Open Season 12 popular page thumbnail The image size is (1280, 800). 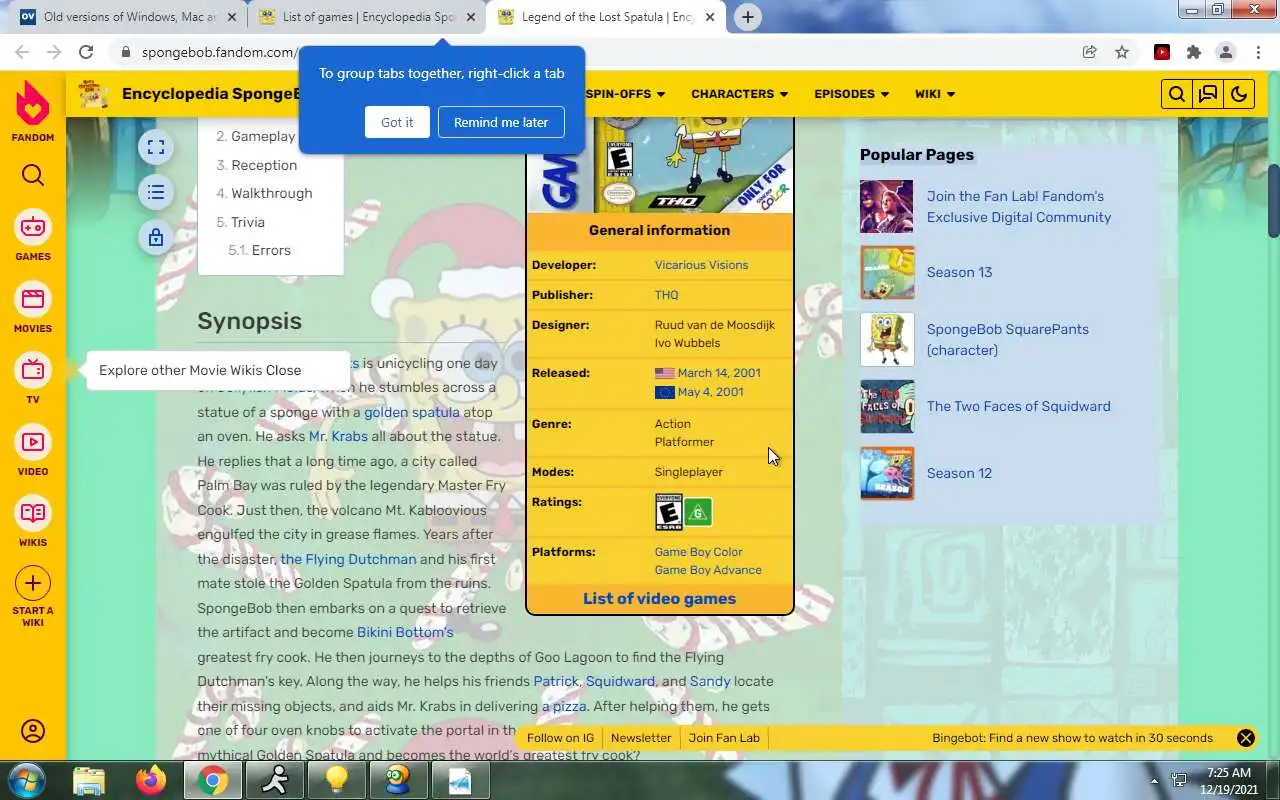(887, 473)
